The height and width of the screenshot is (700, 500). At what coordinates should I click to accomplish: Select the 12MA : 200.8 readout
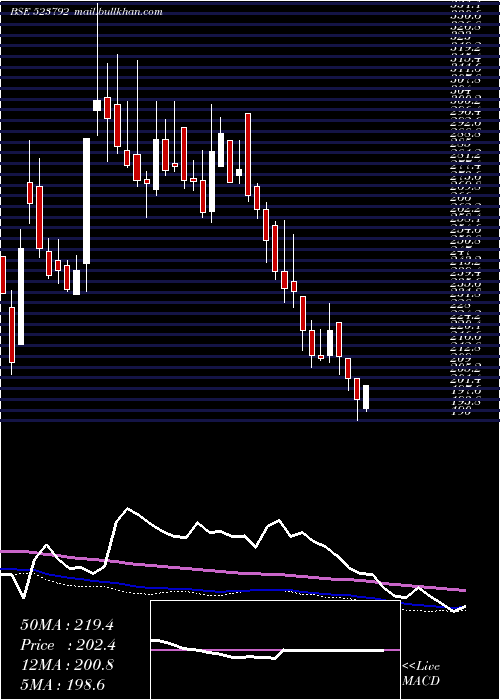(67, 665)
